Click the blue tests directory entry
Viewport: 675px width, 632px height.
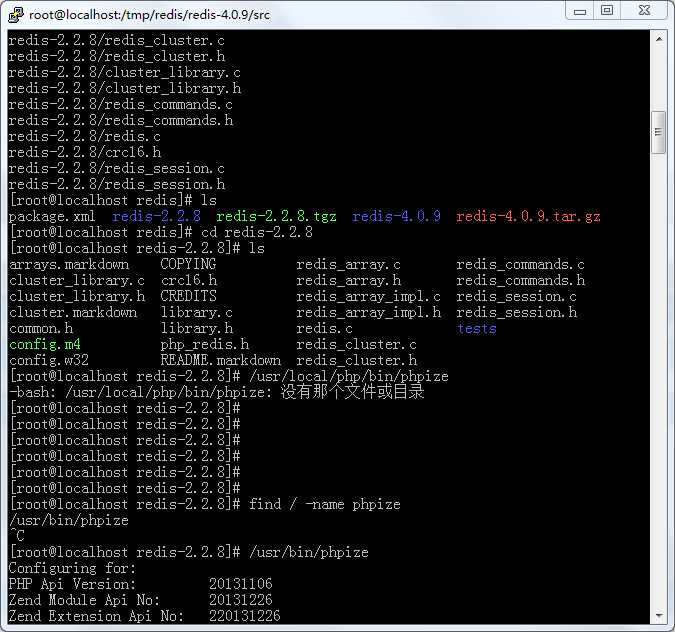(x=477, y=328)
